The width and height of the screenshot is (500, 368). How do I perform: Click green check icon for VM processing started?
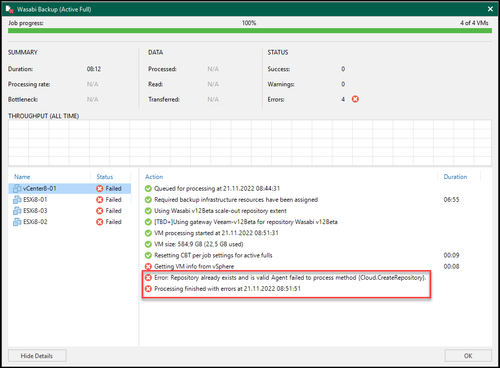(x=148, y=233)
